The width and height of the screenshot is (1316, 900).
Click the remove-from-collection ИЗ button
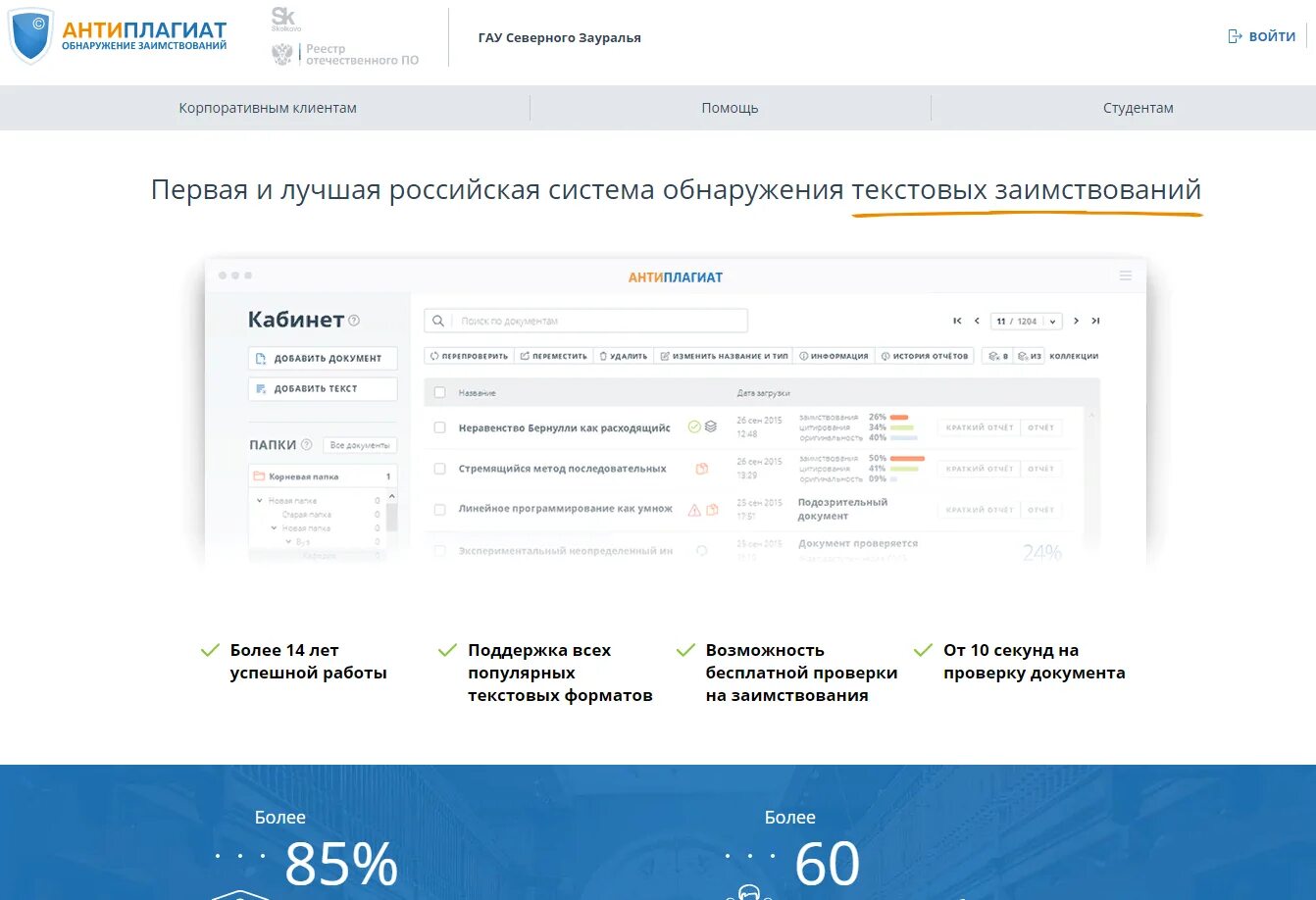[x=1029, y=356]
